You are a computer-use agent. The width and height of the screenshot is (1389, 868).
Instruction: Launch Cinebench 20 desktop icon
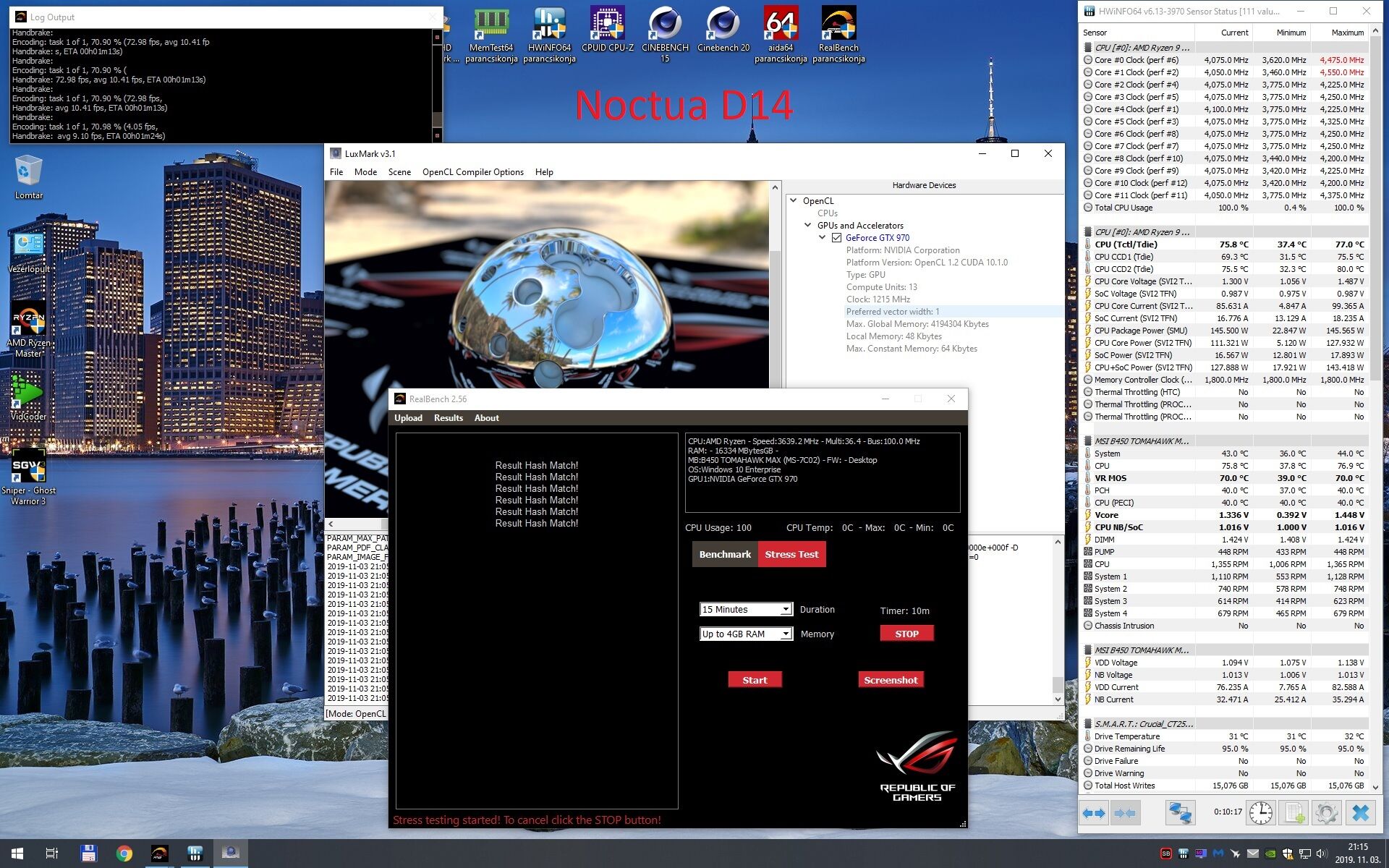pos(723,30)
